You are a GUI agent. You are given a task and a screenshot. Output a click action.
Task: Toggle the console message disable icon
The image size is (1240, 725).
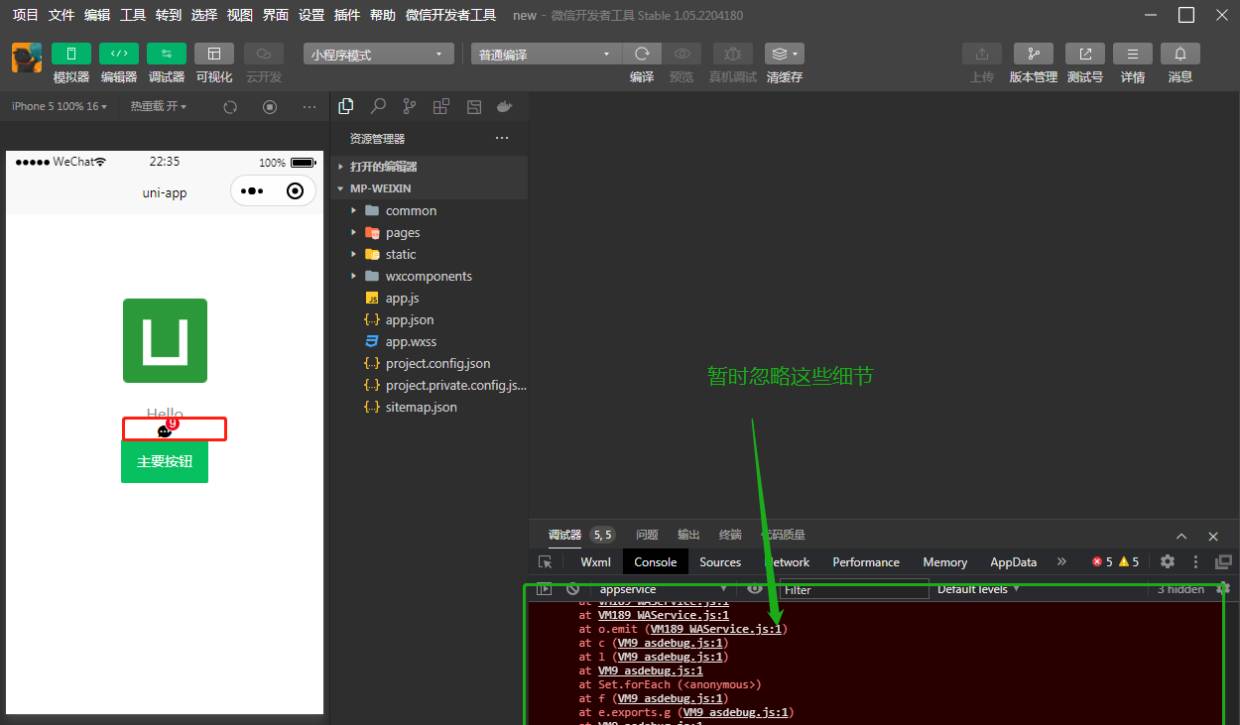tap(574, 590)
